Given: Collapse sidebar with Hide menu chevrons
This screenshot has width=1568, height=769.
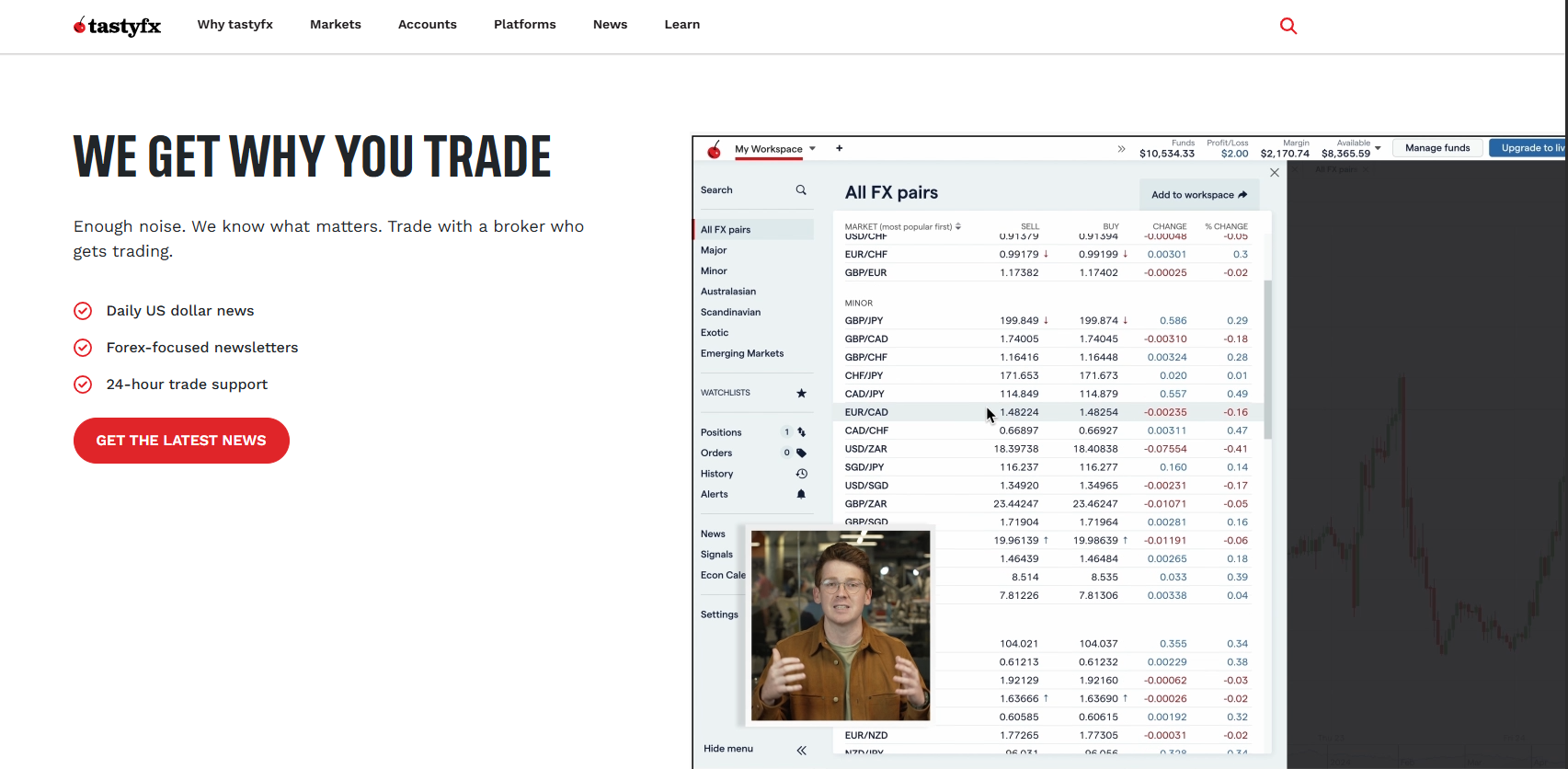Looking at the screenshot, I should [x=801, y=750].
